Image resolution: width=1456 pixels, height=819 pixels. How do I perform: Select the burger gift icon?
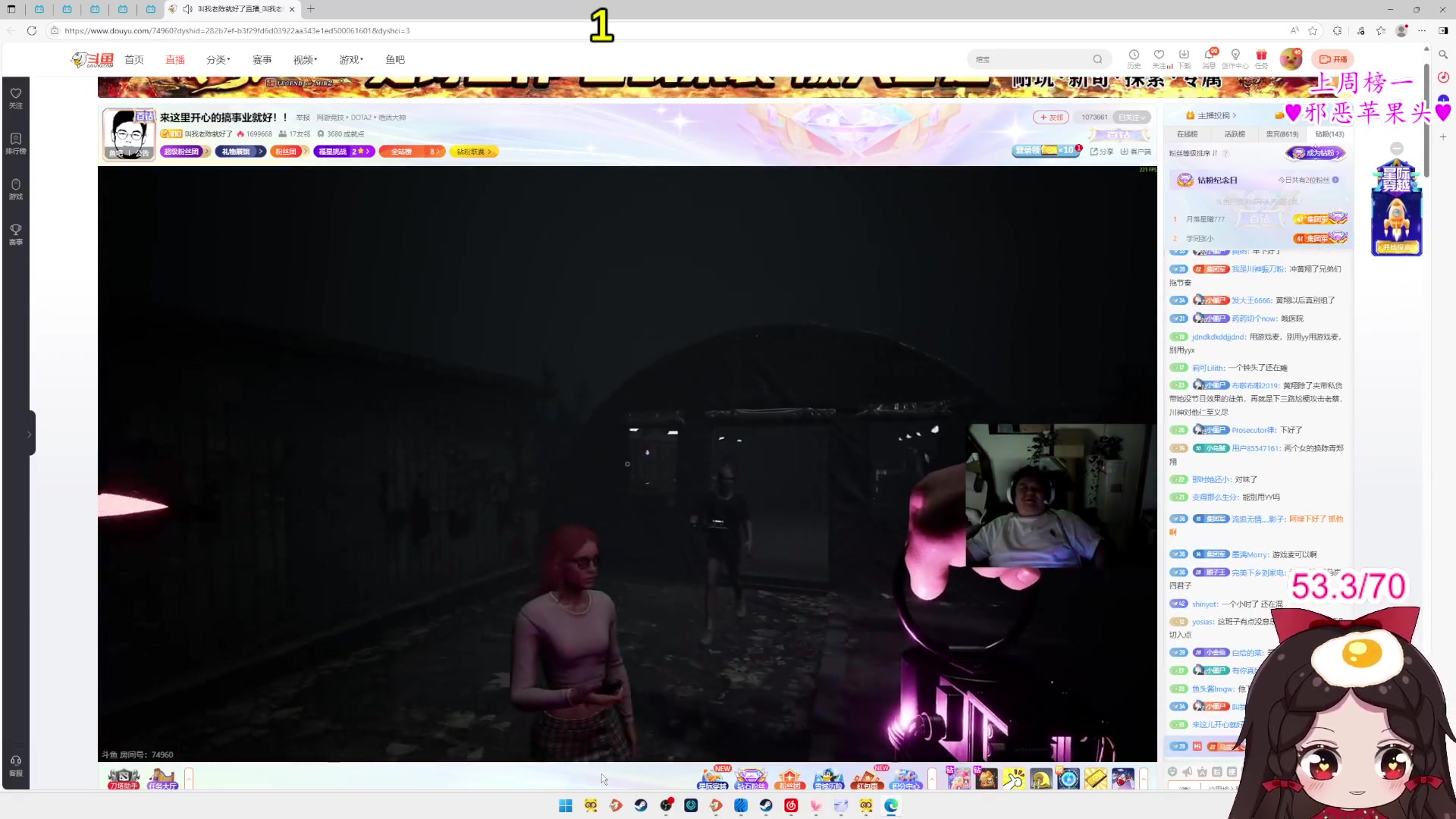987,778
